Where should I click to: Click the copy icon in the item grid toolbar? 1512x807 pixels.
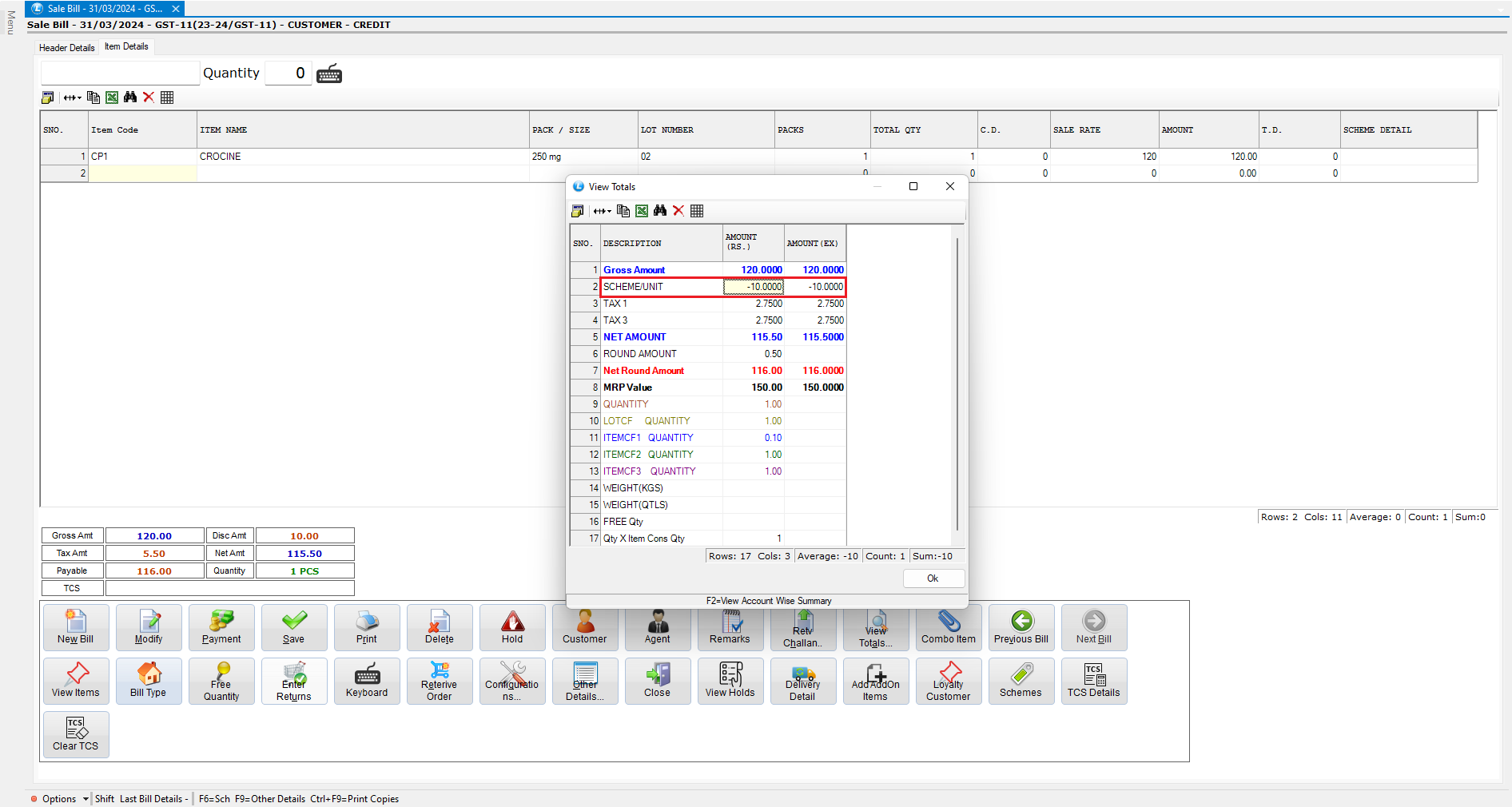tap(94, 97)
